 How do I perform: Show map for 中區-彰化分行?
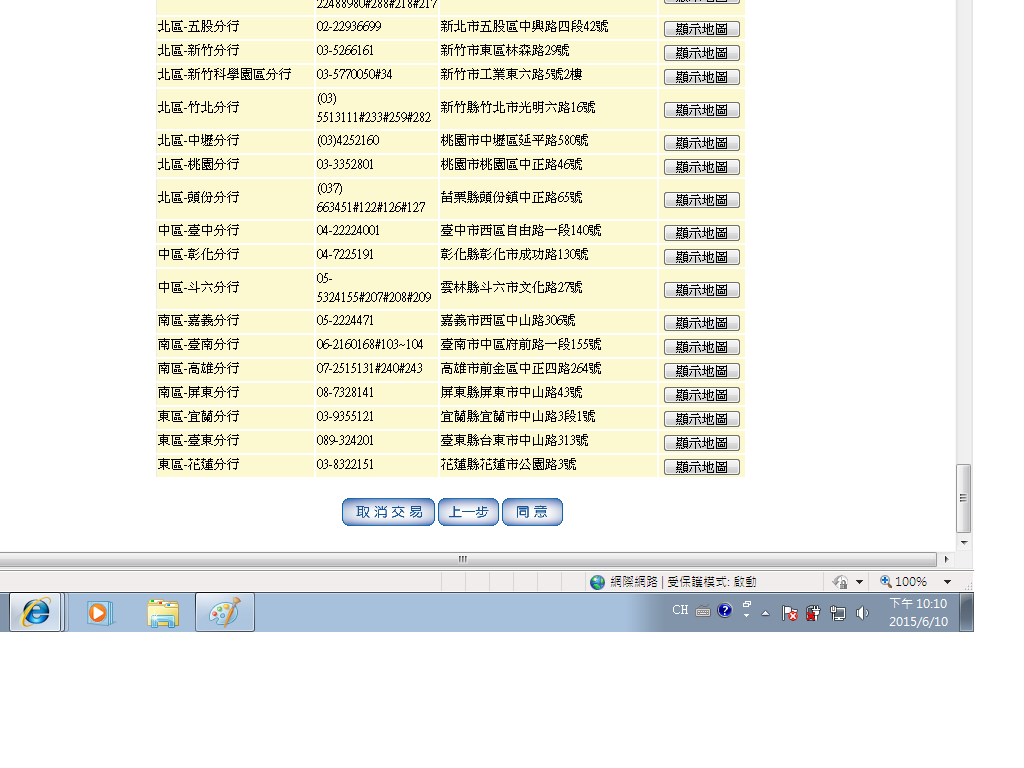(701, 257)
